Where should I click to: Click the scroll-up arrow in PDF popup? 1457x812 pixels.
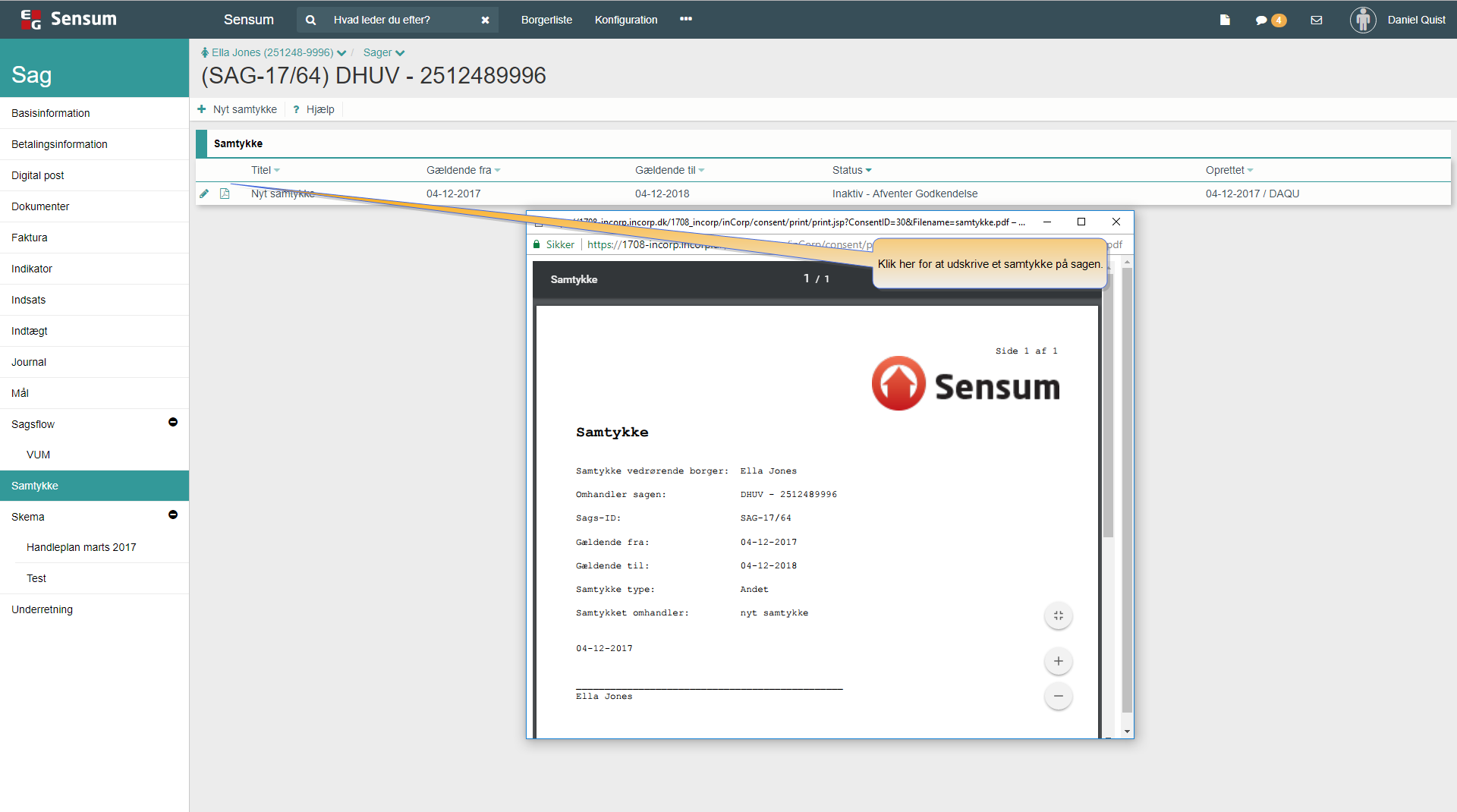pyautogui.click(x=1127, y=262)
